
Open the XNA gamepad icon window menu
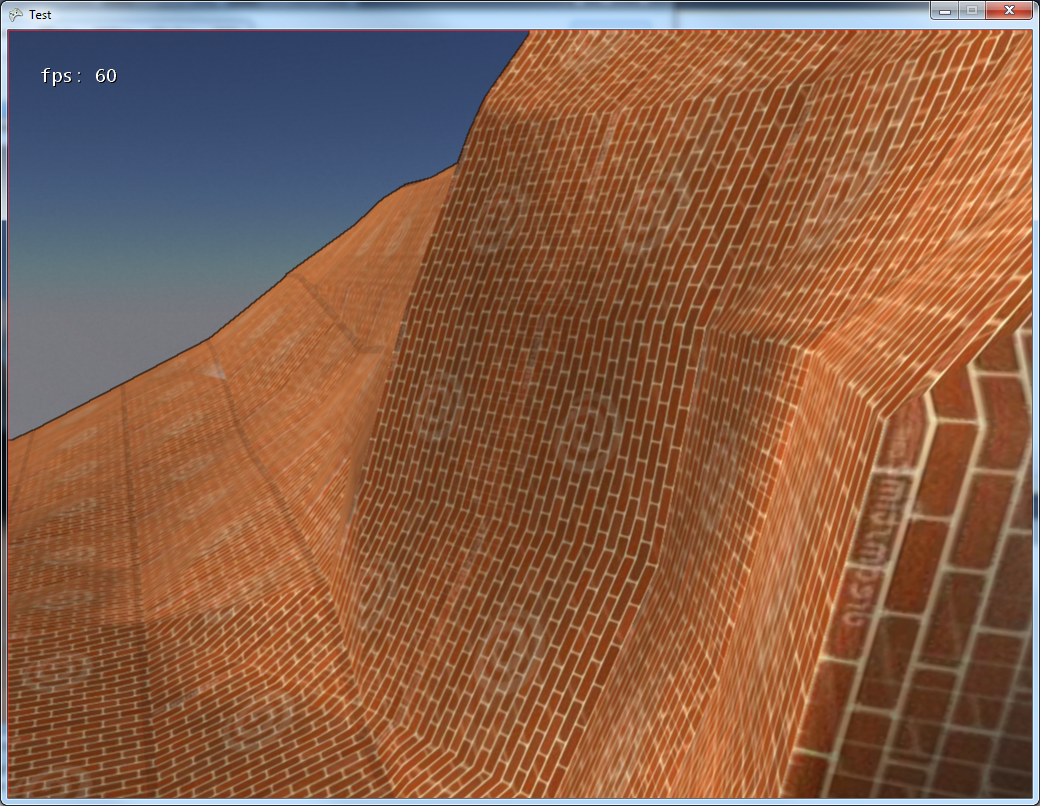16,14
